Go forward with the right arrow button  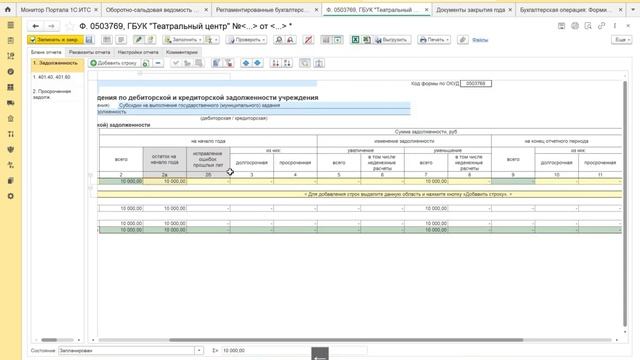point(51,26)
